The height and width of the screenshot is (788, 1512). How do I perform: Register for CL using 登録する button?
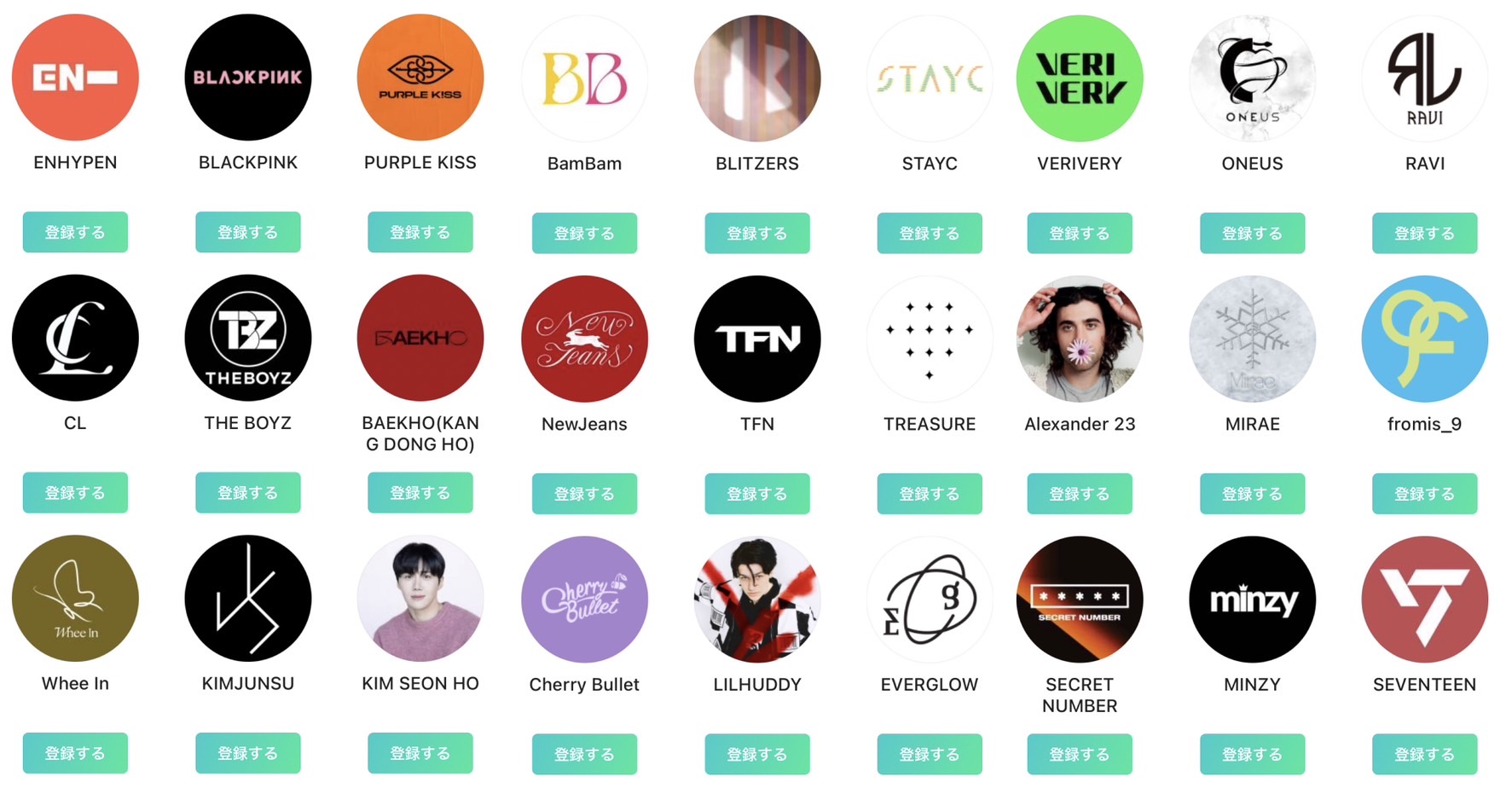point(75,493)
